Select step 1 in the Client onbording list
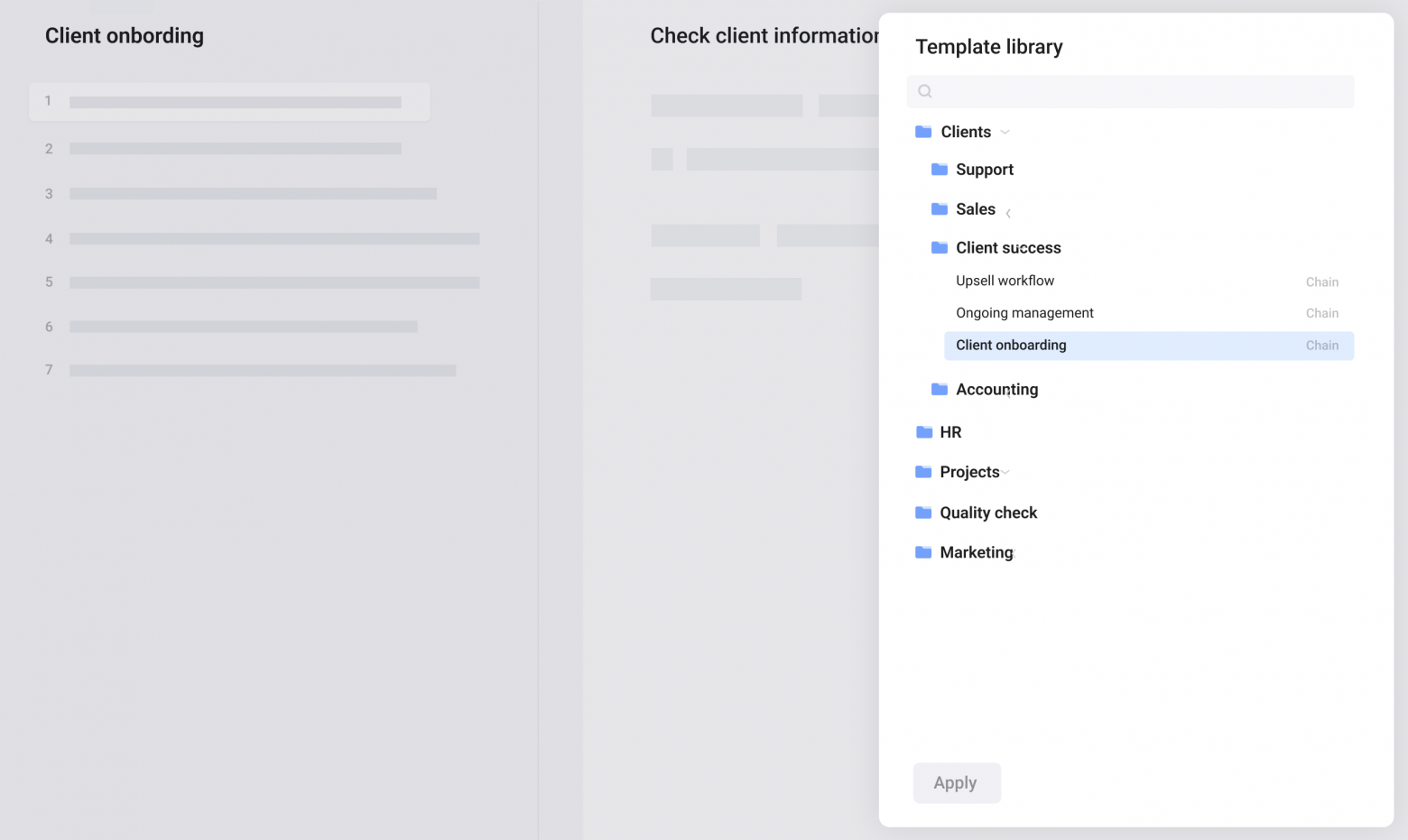Screen dimensions: 1408x840 click(229, 102)
